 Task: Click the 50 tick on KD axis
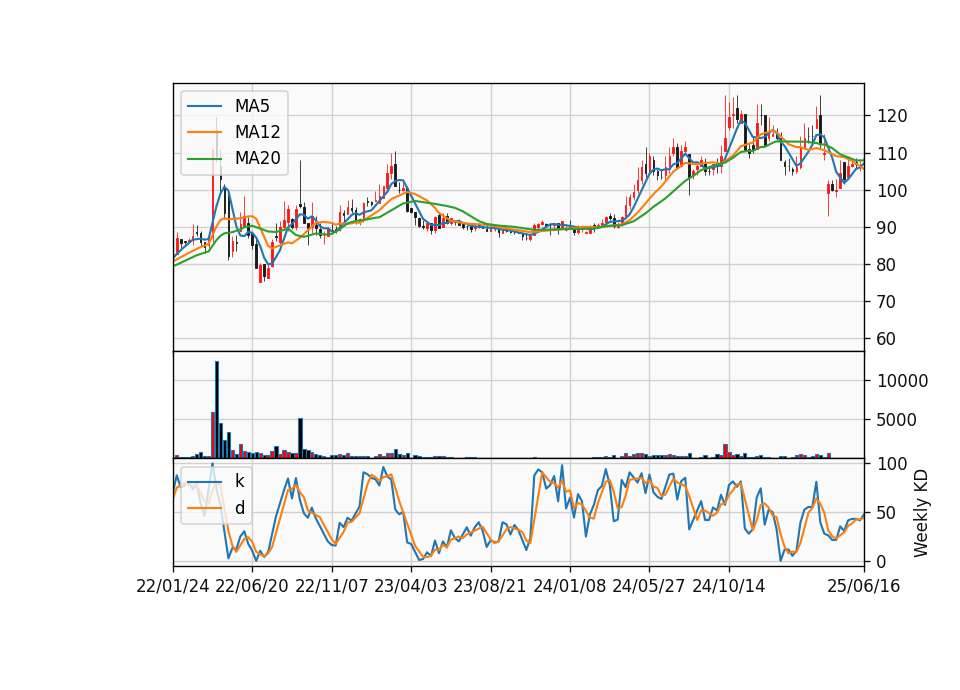[887, 513]
